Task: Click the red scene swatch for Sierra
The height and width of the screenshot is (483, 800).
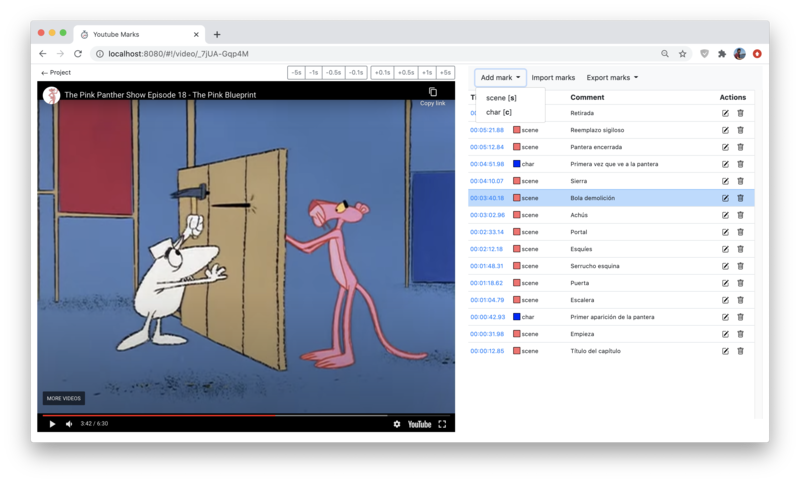Action: pos(516,181)
